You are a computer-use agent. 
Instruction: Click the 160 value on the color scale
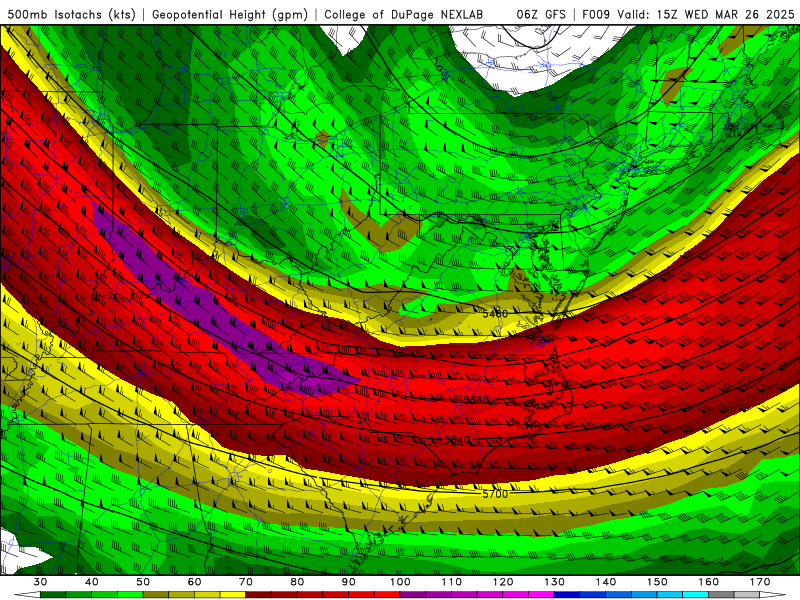pos(708,582)
